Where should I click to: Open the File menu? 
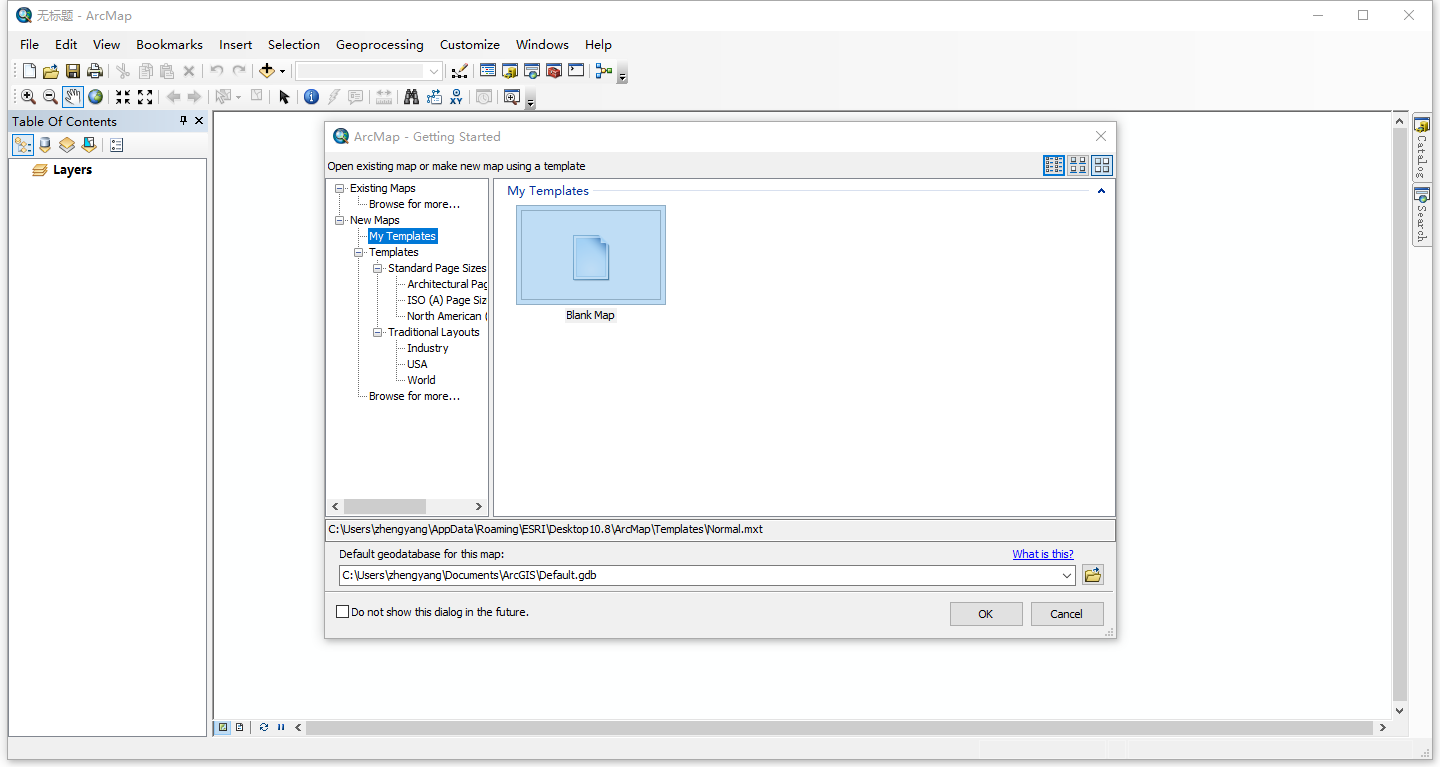[x=29, y=45]
